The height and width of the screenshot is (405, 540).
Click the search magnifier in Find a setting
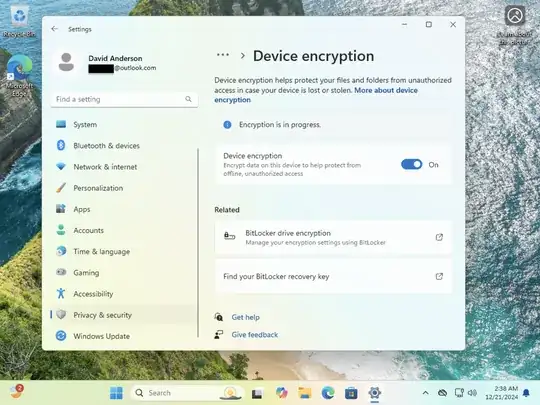coord(188,99)
